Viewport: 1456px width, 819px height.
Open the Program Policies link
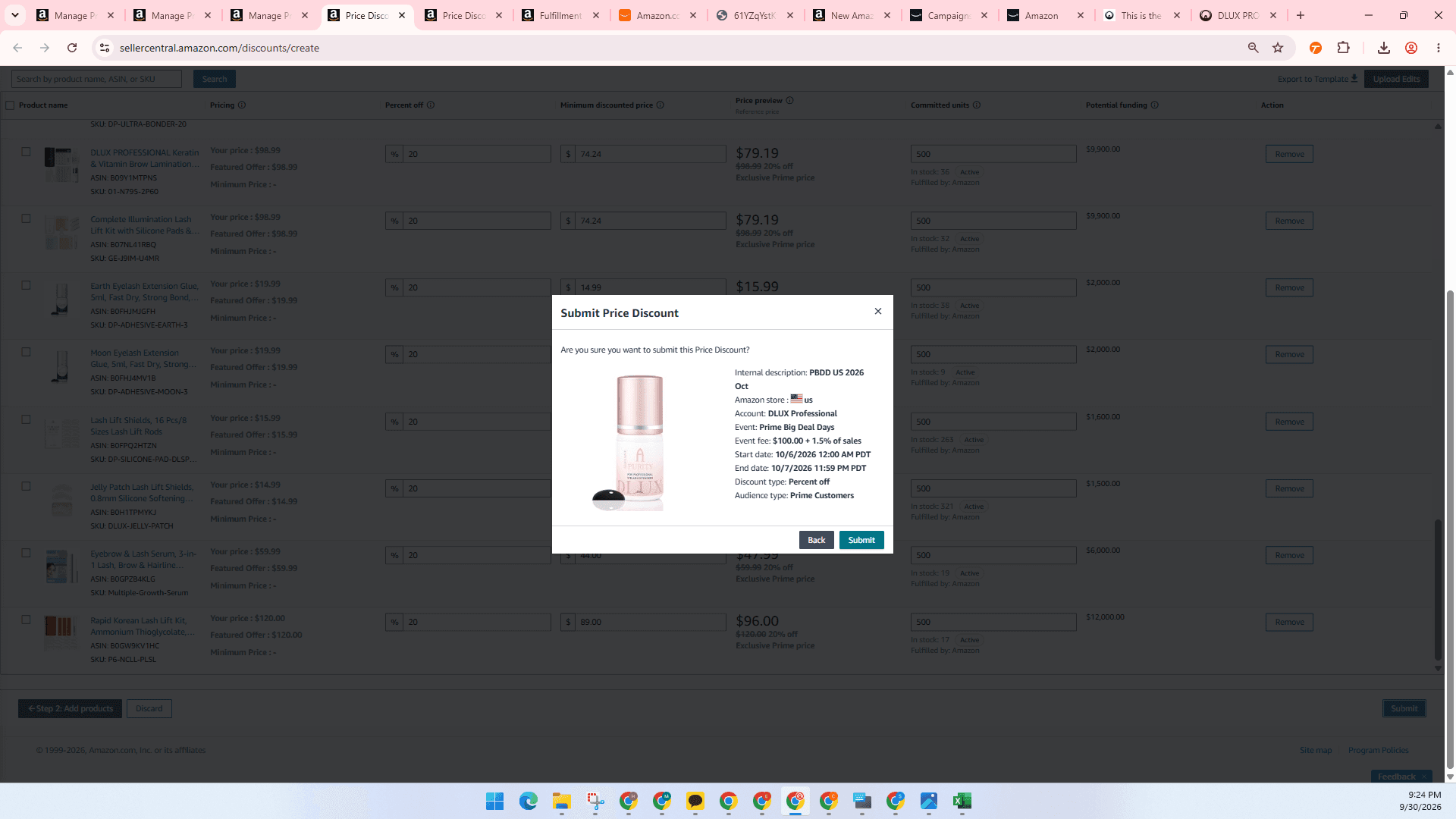pos(1378,750)
